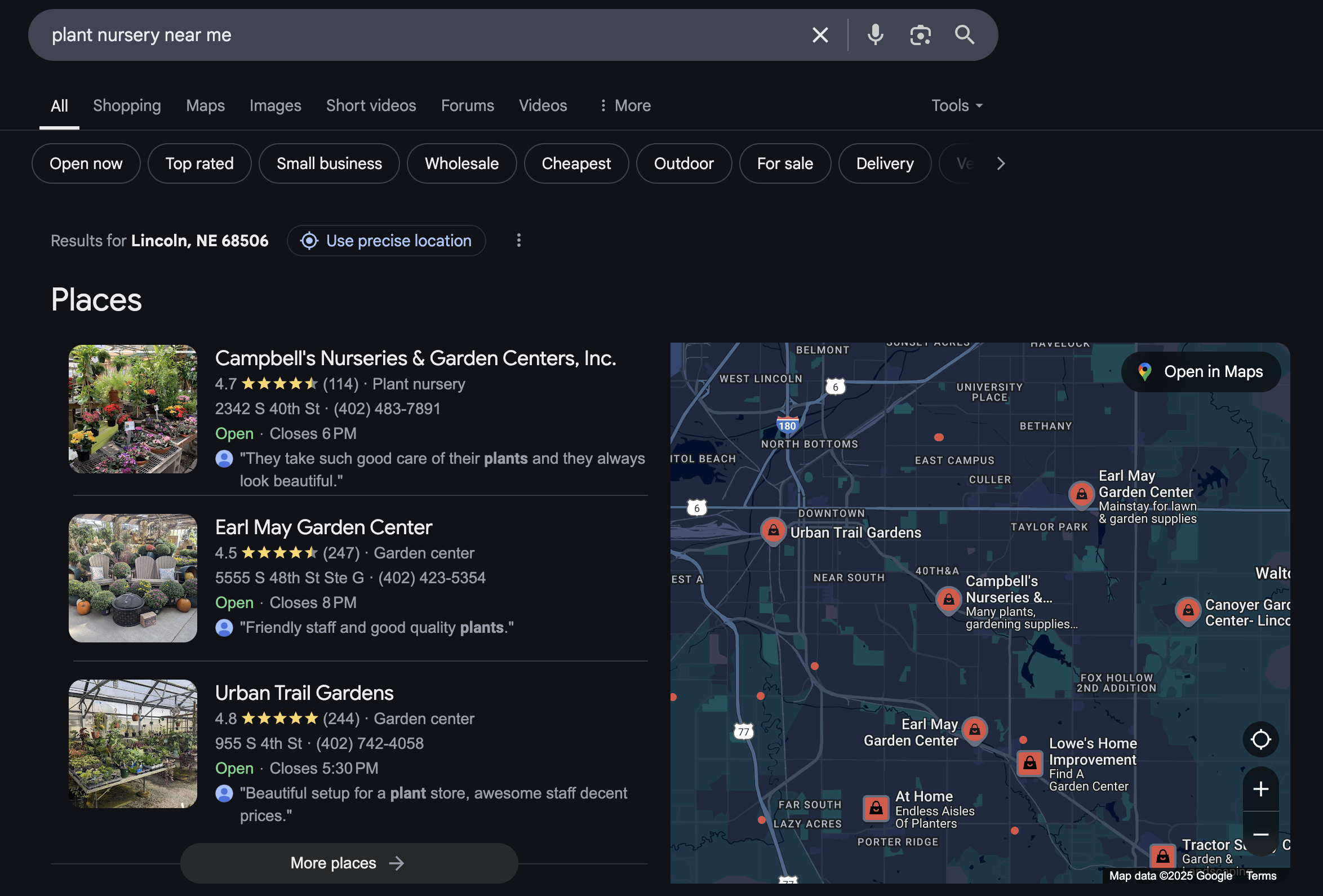Screen dimensions: 1323x896
Task: Click the precise location target icon
Action: pos(309,241)
